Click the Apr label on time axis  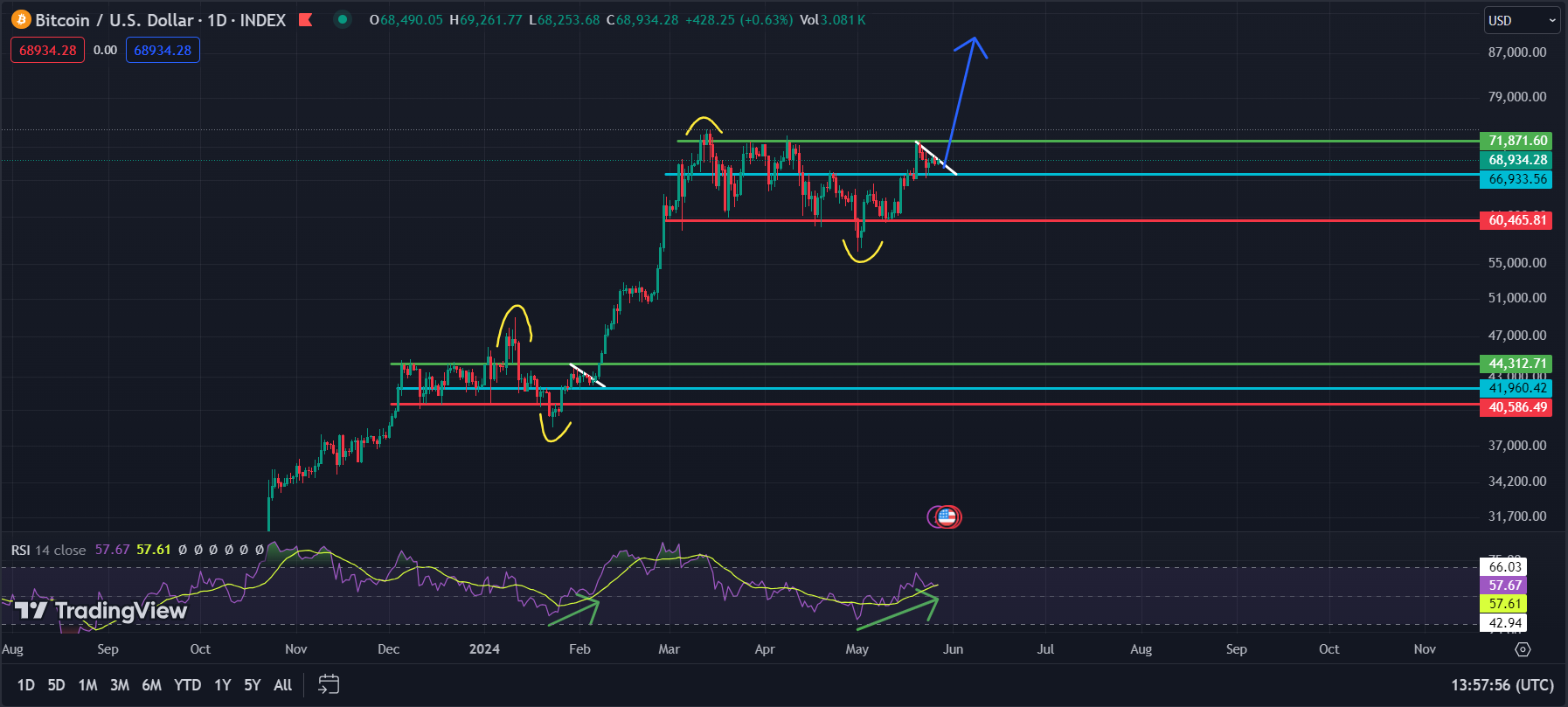(x=765, y=649)
